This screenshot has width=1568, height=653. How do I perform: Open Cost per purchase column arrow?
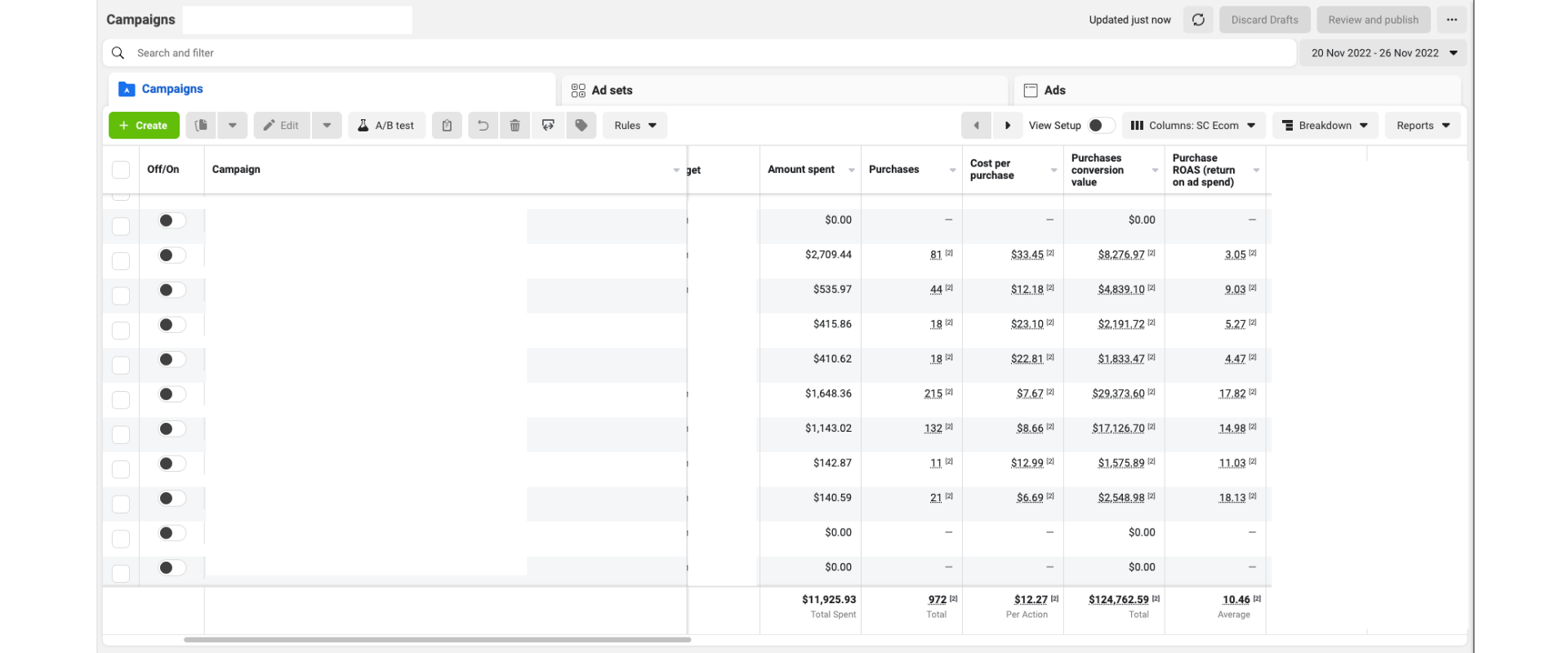1054,170
